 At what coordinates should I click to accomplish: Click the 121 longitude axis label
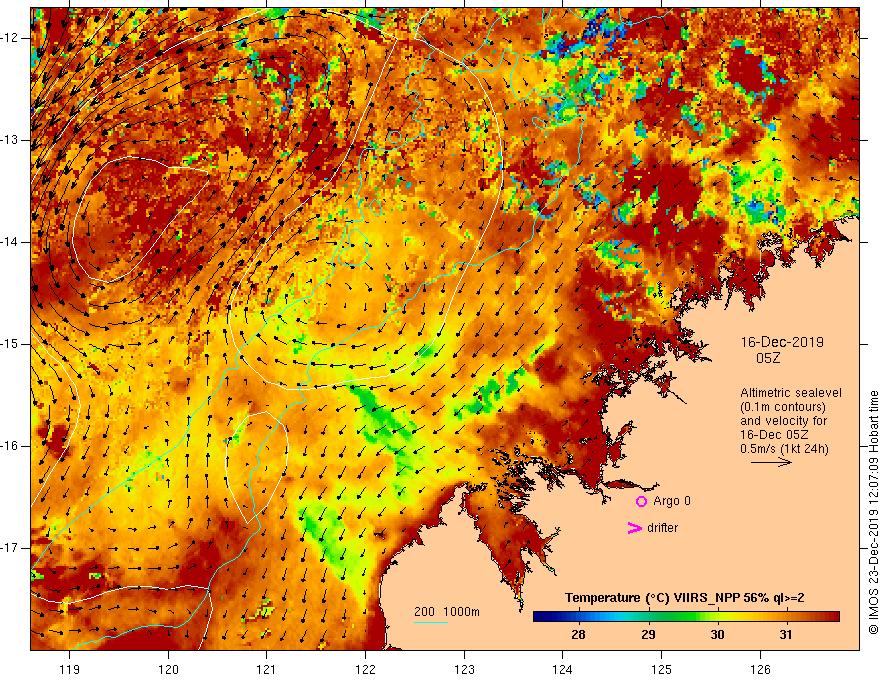(267, 669)
